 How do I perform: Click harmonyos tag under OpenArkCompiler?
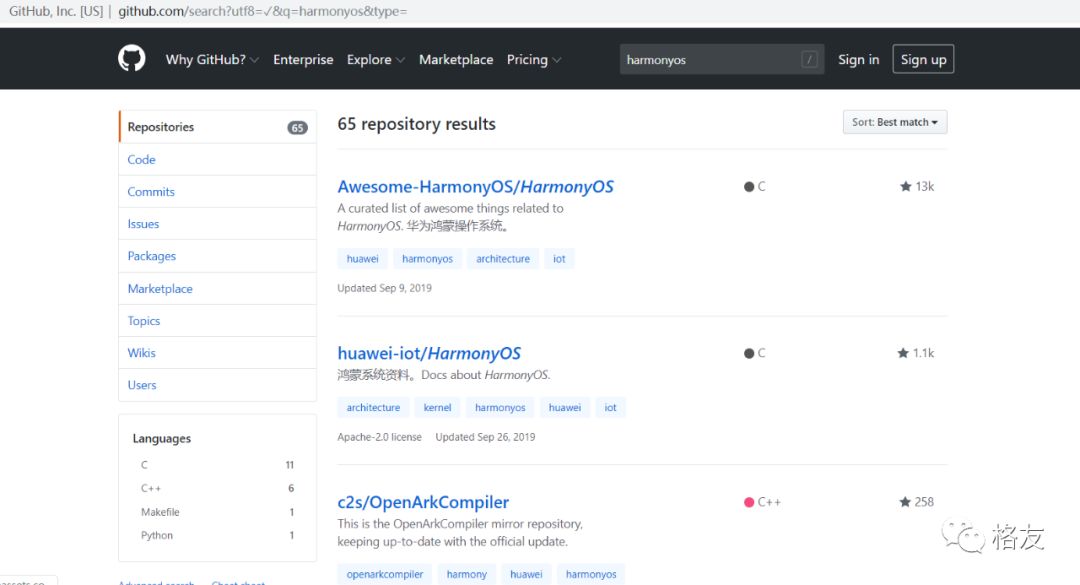(591, 574)
